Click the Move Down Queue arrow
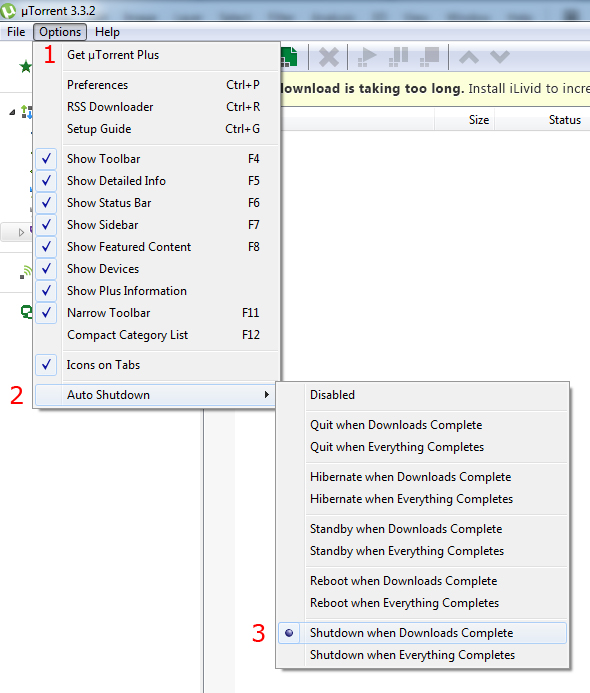The width and height of the screenshot is (590, 693). (x=500, y=57)
